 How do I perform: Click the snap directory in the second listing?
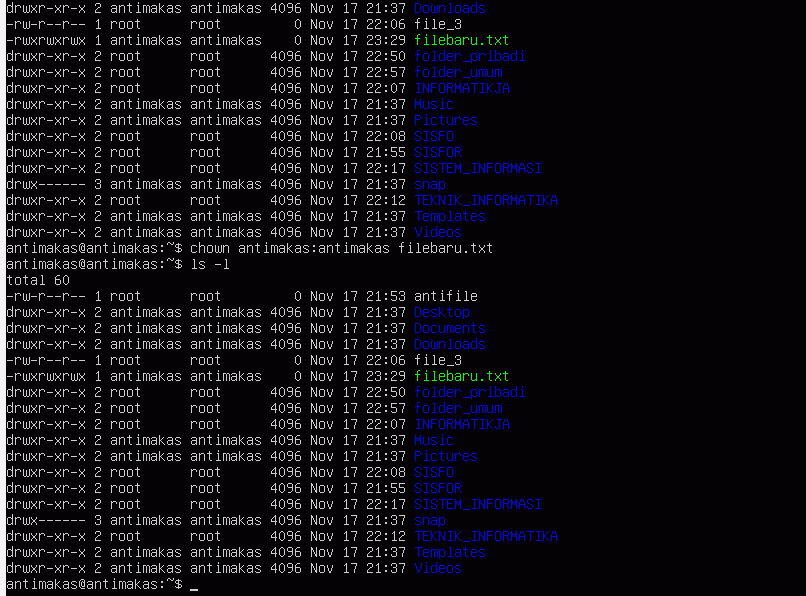click(430, 520)
